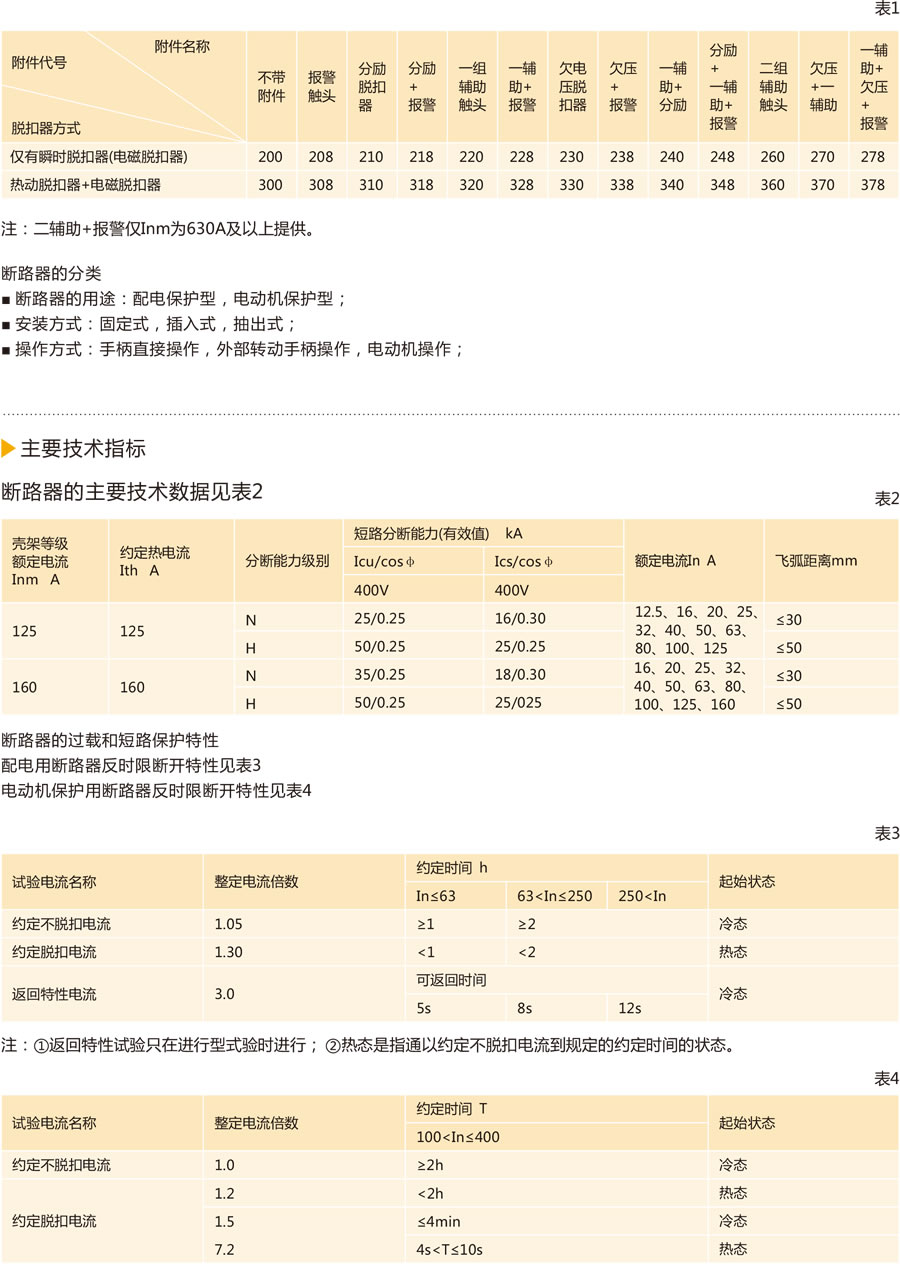
Task: Click the 35/0.25 Icu value cell
Action: coord(380,676)
